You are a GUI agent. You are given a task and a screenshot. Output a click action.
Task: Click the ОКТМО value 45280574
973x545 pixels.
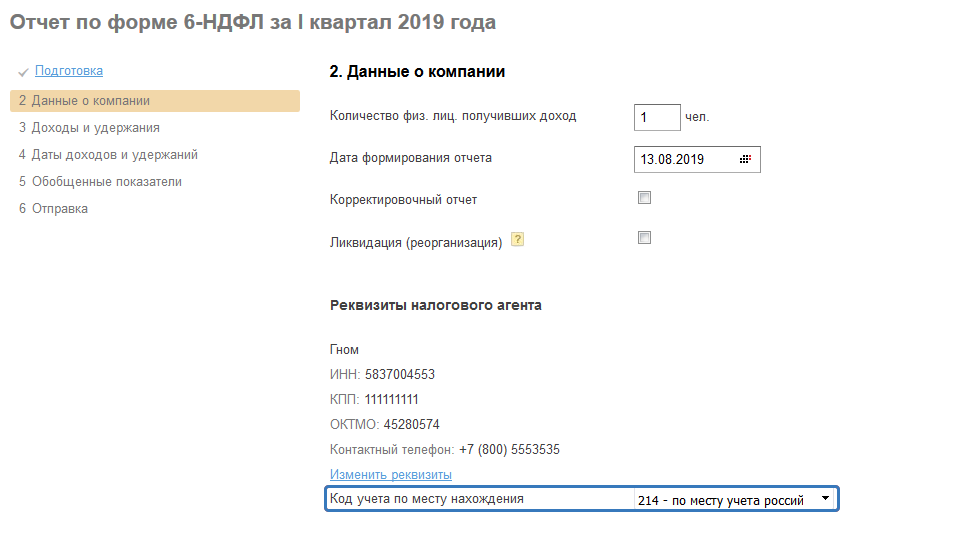pyautogui.click(x=411, y=425)
